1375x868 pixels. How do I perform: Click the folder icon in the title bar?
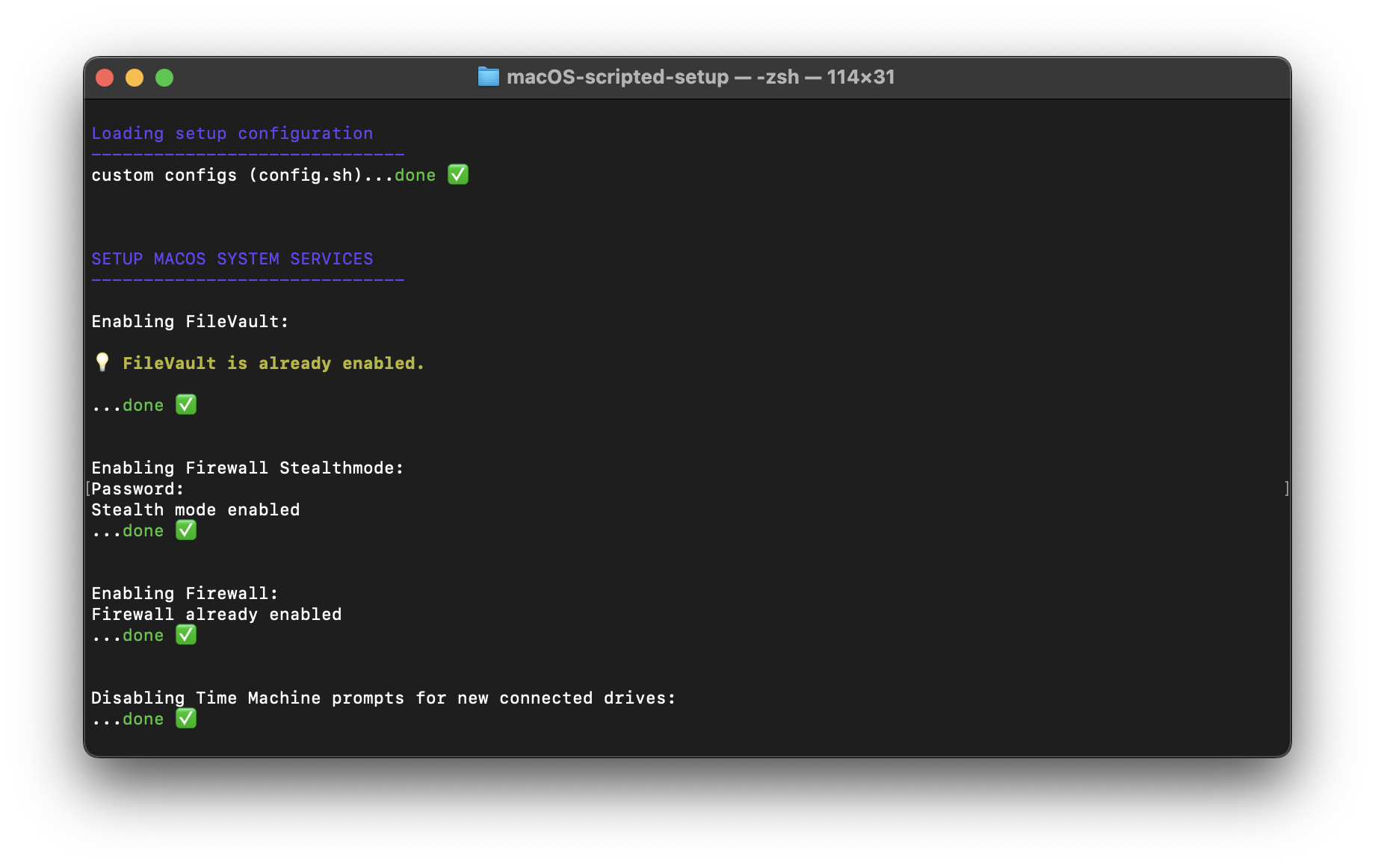(x=488, y=77)
